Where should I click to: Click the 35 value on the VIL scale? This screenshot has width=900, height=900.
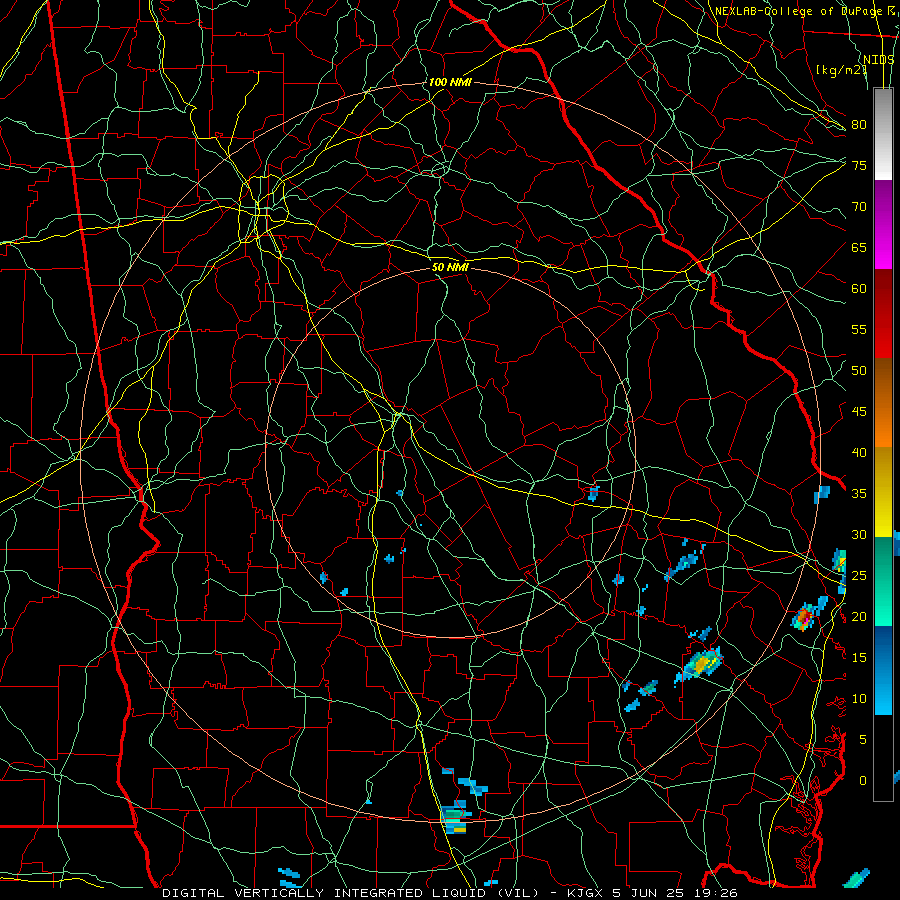pyautogui.click(x=859, y=494)
